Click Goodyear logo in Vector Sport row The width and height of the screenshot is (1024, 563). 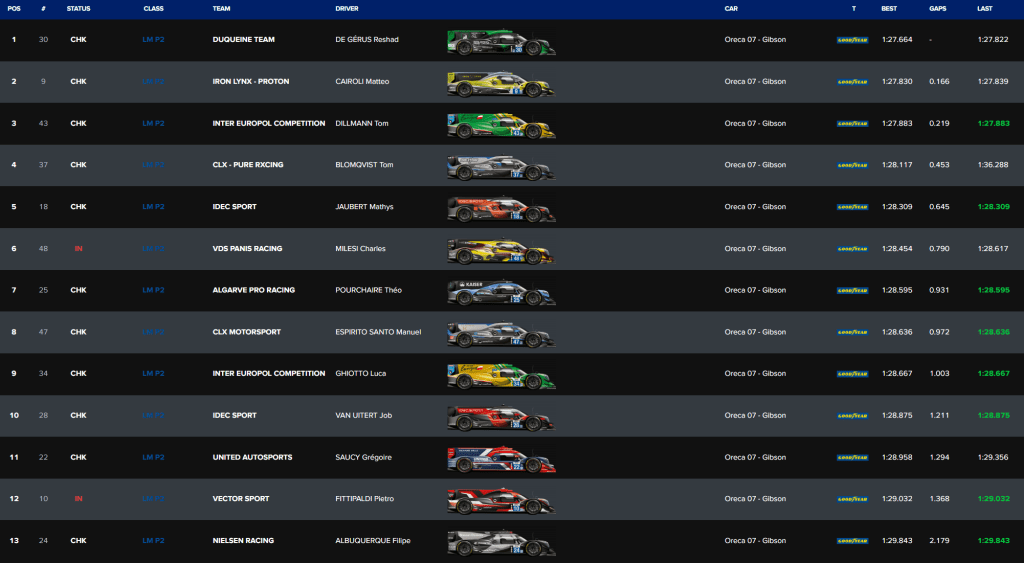point(852,499)
